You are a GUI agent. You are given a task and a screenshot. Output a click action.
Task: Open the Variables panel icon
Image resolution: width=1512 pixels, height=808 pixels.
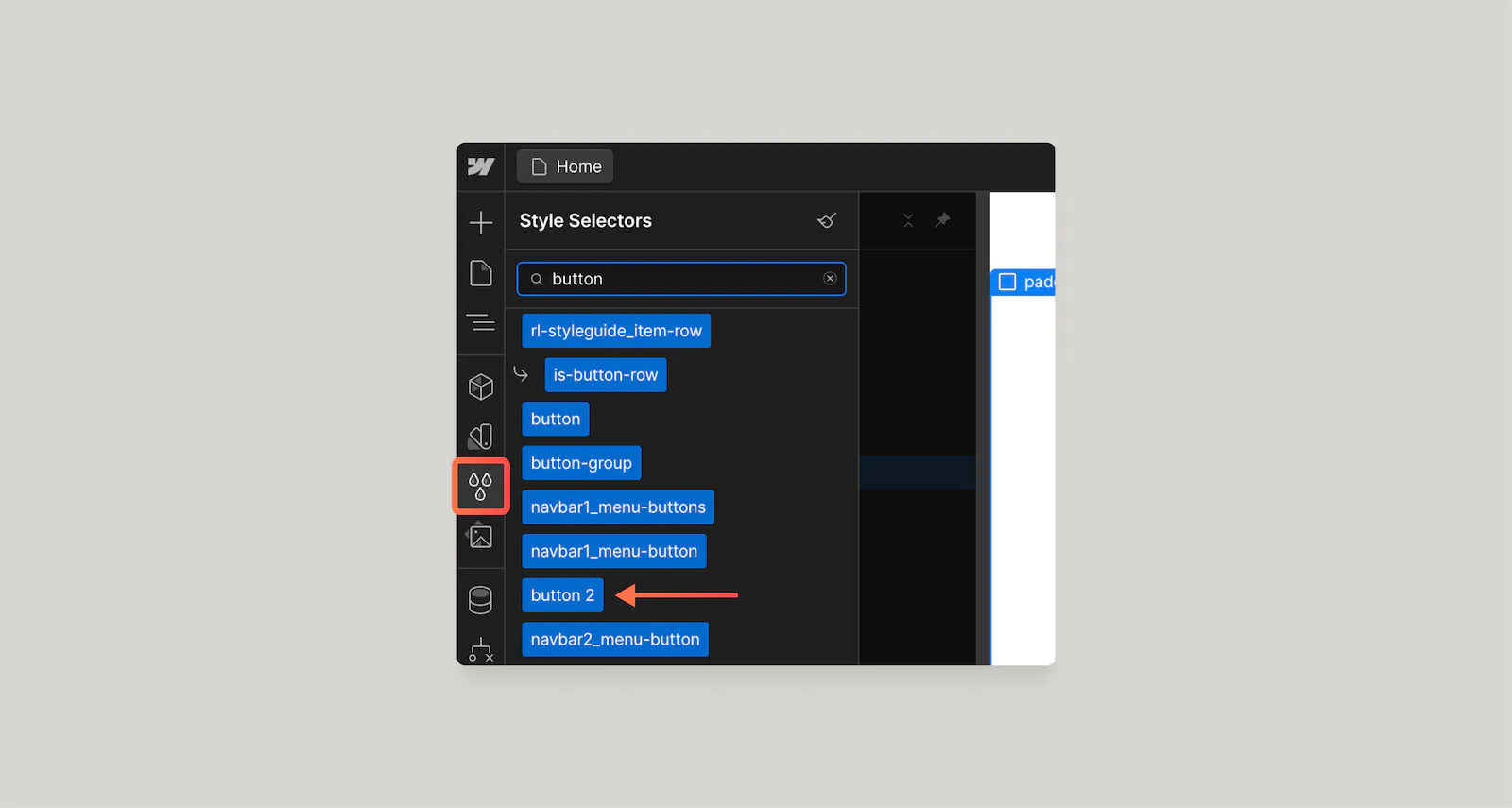tap(481, 437)
